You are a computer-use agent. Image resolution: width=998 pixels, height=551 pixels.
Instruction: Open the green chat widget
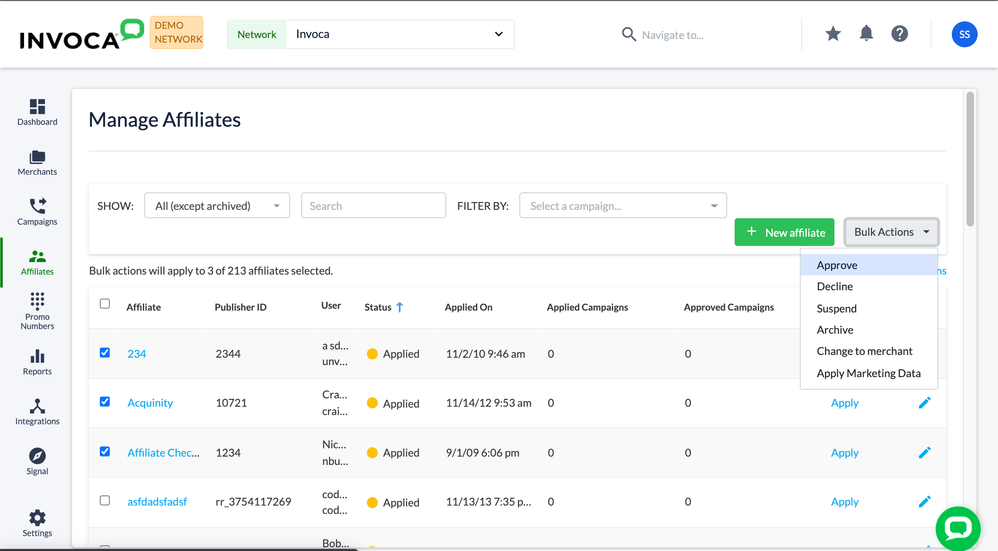click(x=957, y=528)
